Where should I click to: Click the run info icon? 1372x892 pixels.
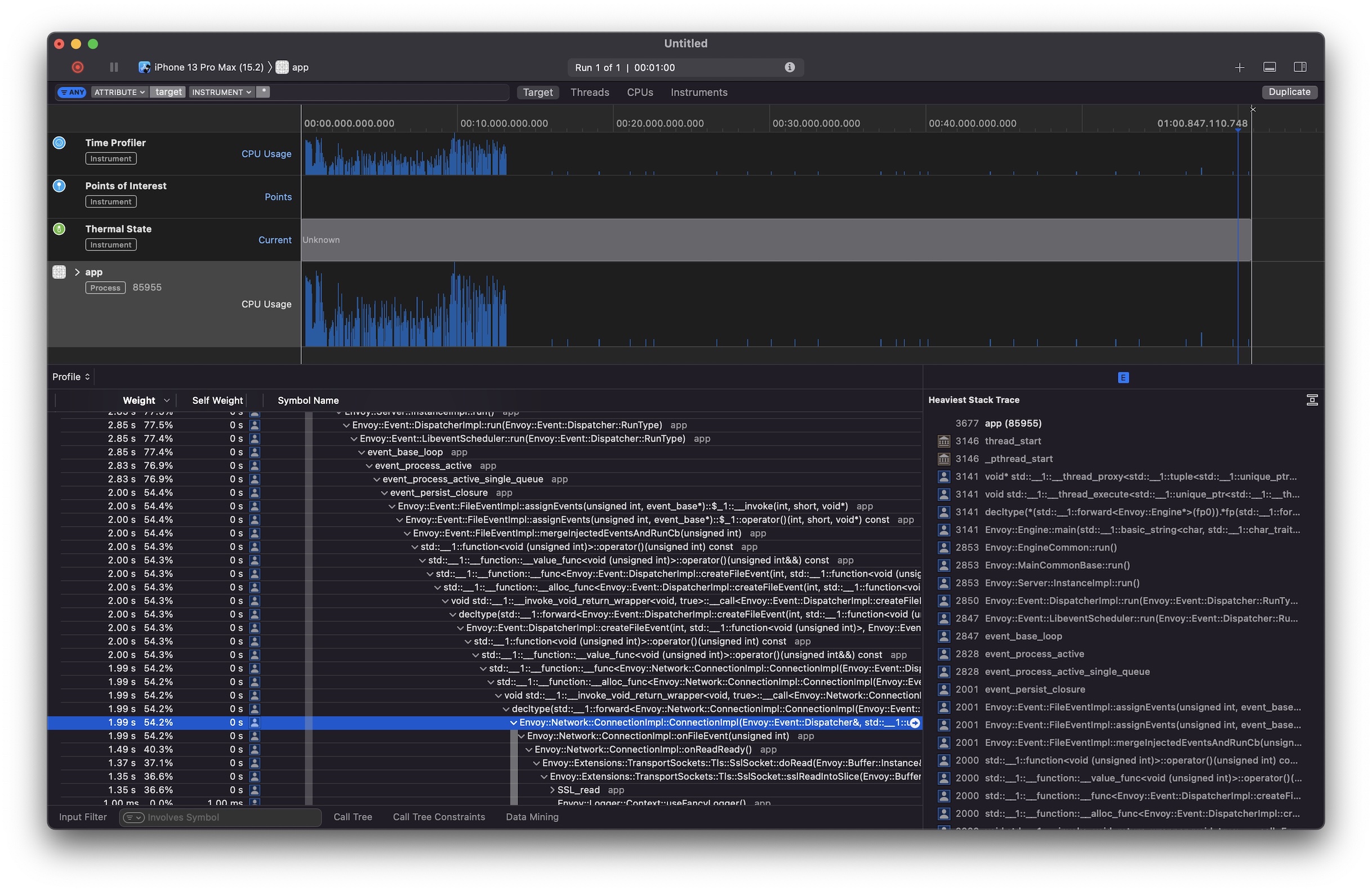(789, 68)
